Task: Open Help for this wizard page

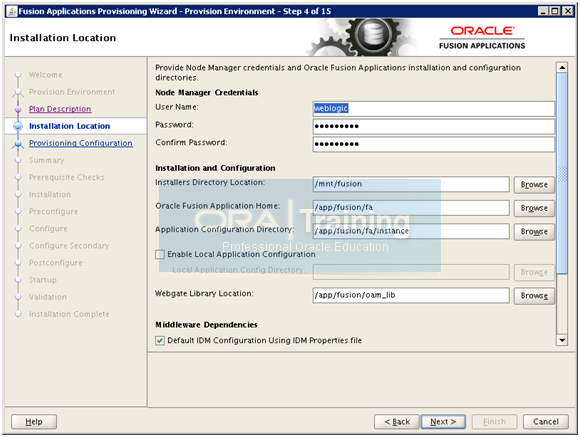Action: 34,421
